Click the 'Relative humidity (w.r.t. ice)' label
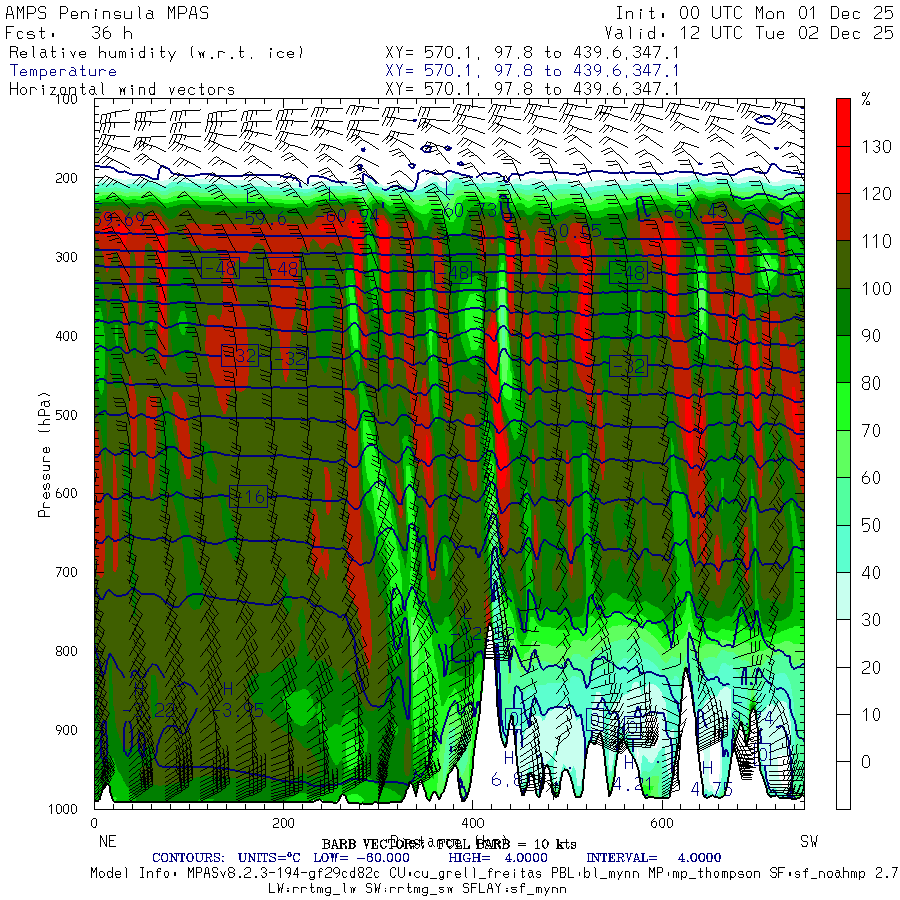 tap(156, 53)
